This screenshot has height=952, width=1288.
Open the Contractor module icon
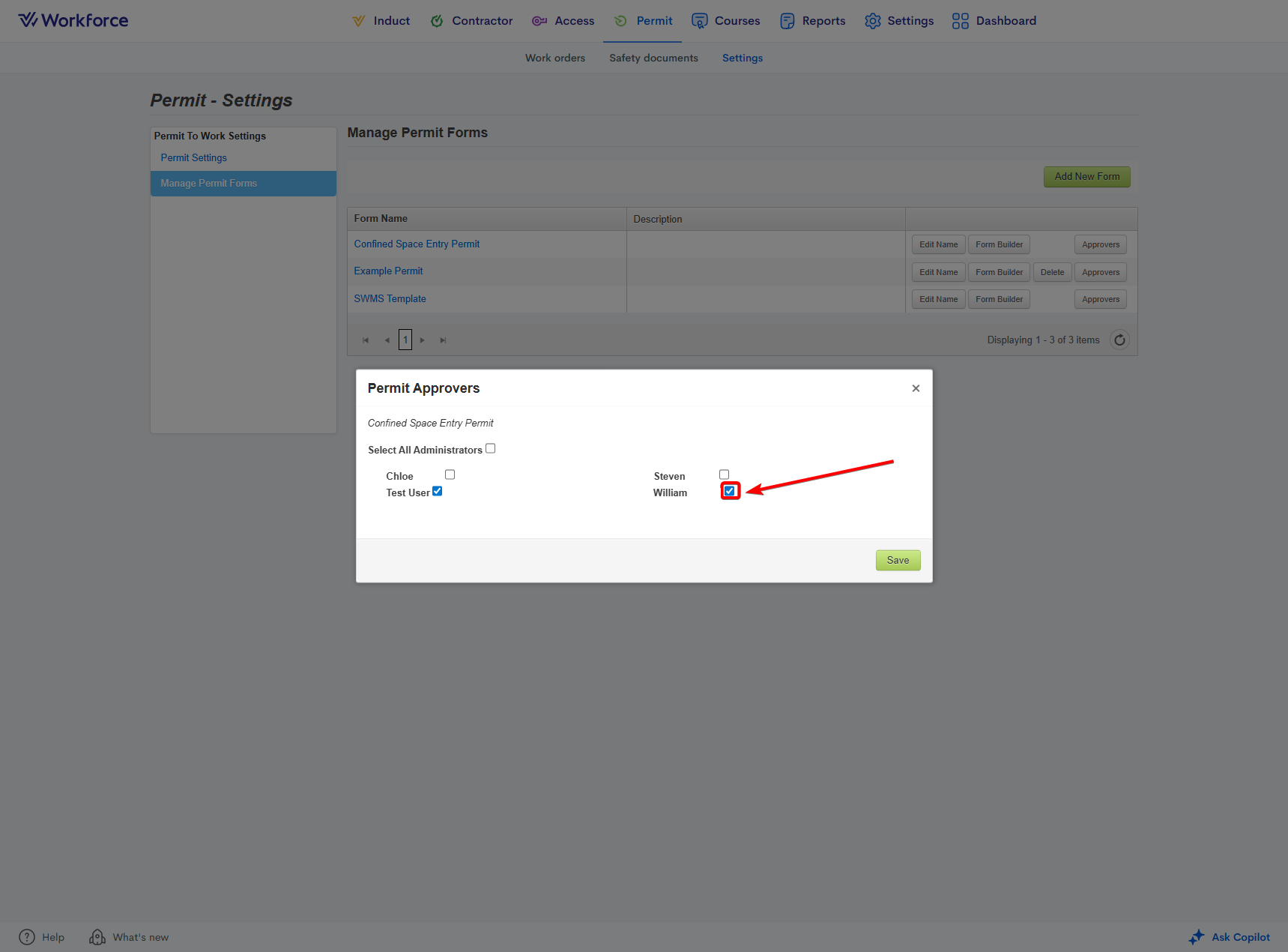pos(437,21)
